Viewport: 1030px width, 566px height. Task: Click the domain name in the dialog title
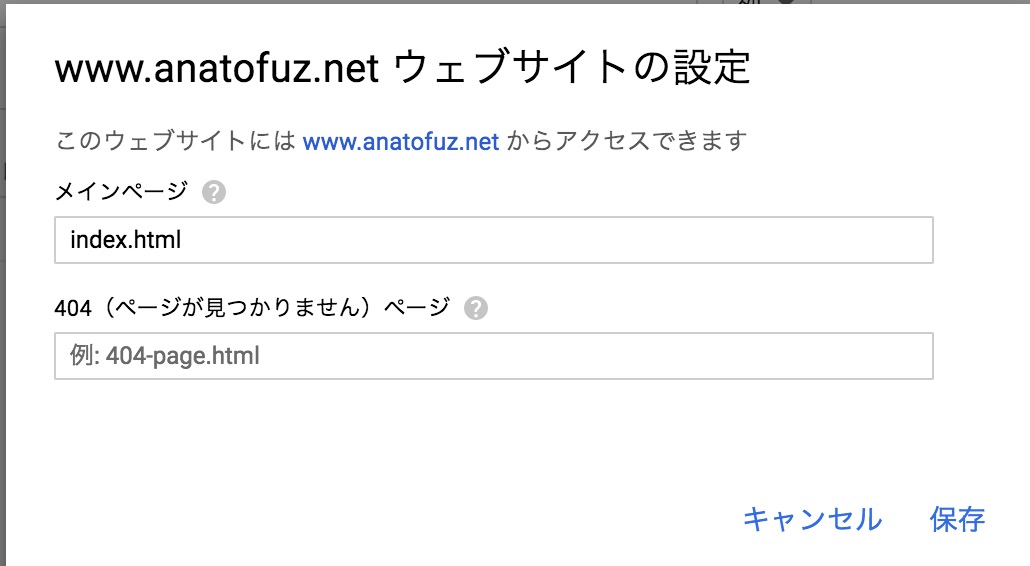tap(215, 71)
